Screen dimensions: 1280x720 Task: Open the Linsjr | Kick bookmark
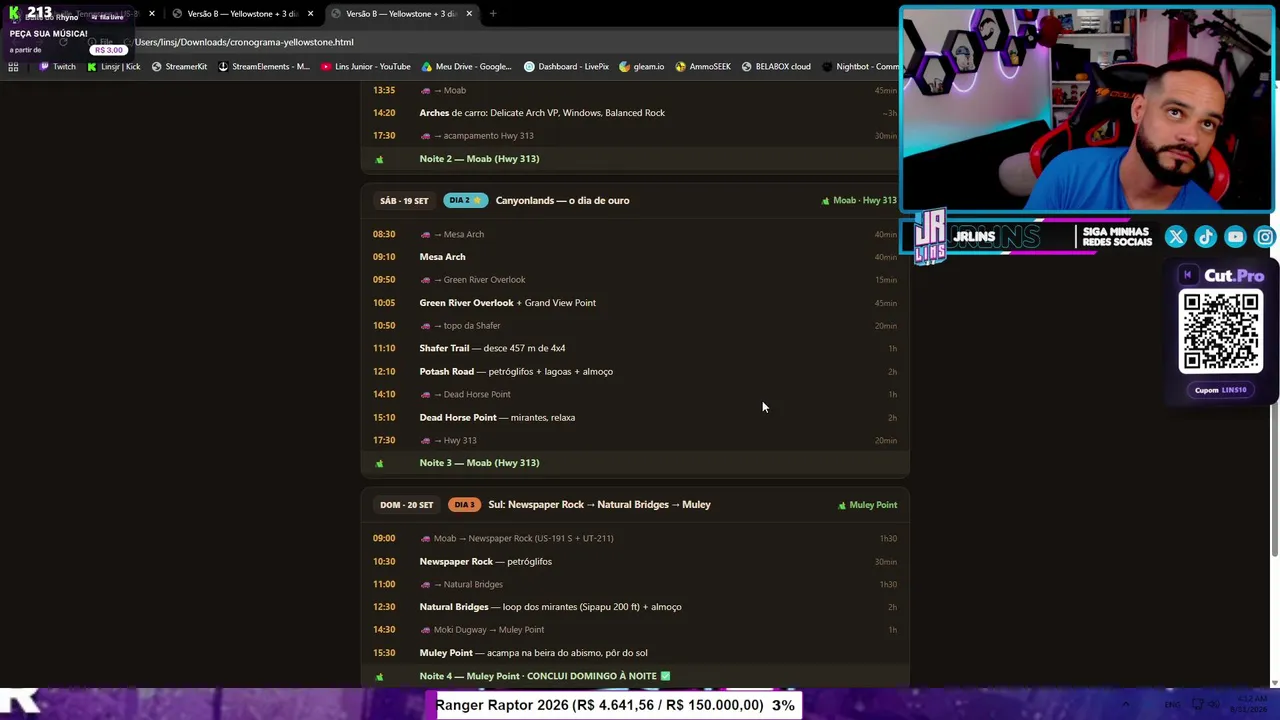pyautogui.click(x=113, y=67)
